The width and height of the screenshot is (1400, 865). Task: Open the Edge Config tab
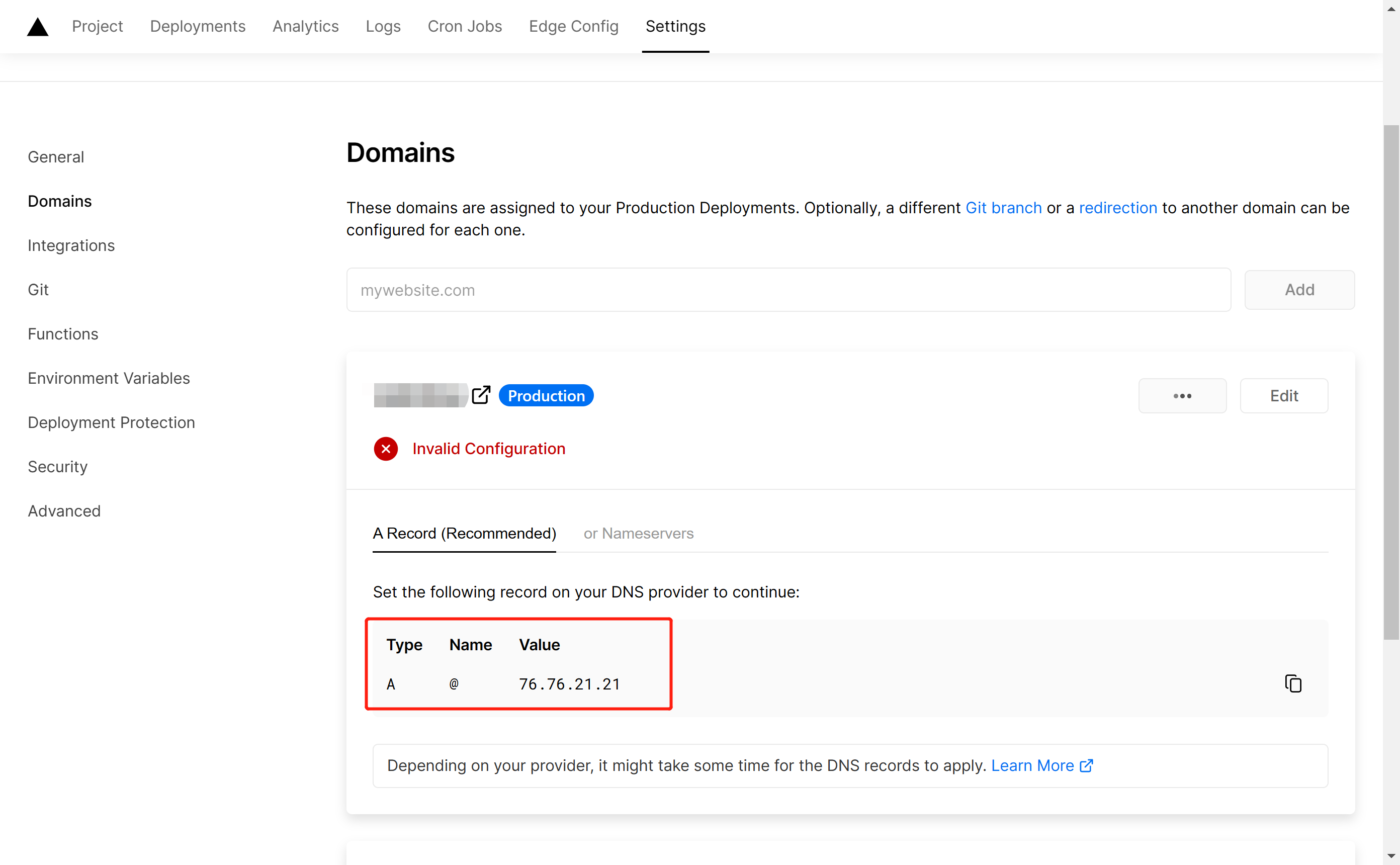click(x=573, y=26)
